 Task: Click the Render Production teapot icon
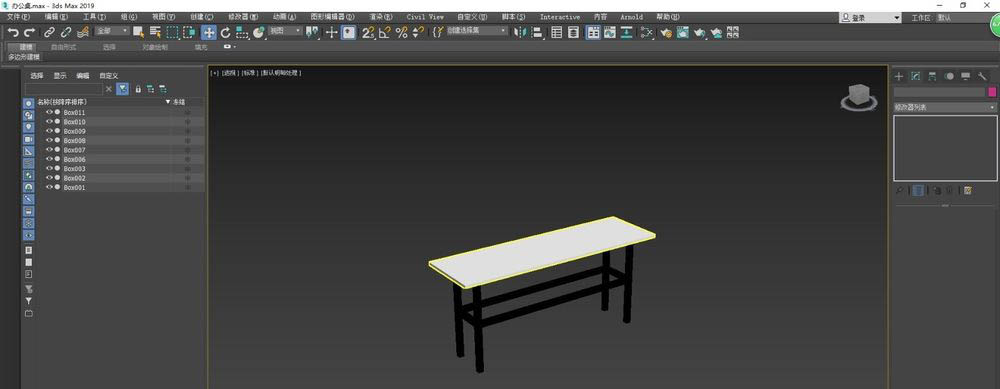coord(700,32)
